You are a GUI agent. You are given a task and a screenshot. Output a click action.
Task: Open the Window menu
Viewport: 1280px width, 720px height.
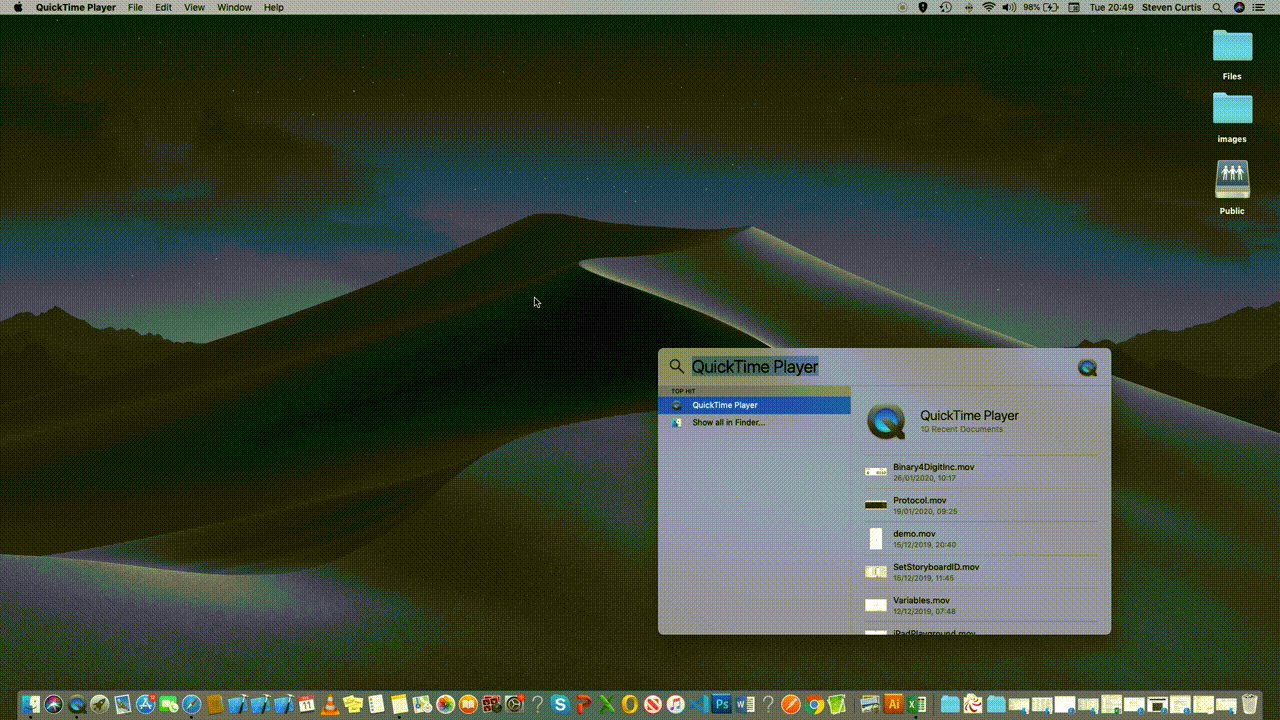click(234, 7)
